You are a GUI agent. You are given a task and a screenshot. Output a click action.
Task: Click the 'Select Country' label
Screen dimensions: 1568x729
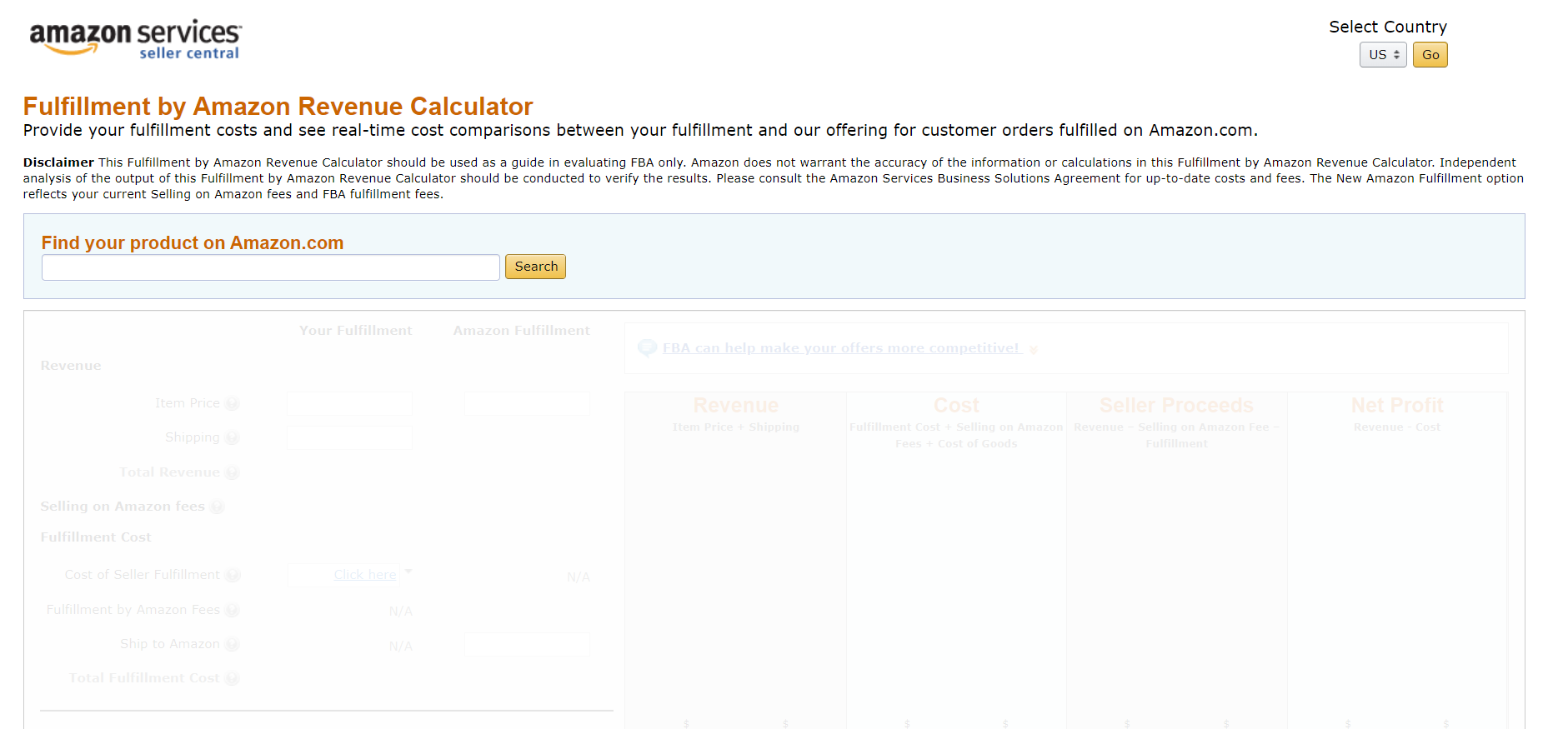click(1388, 27)
